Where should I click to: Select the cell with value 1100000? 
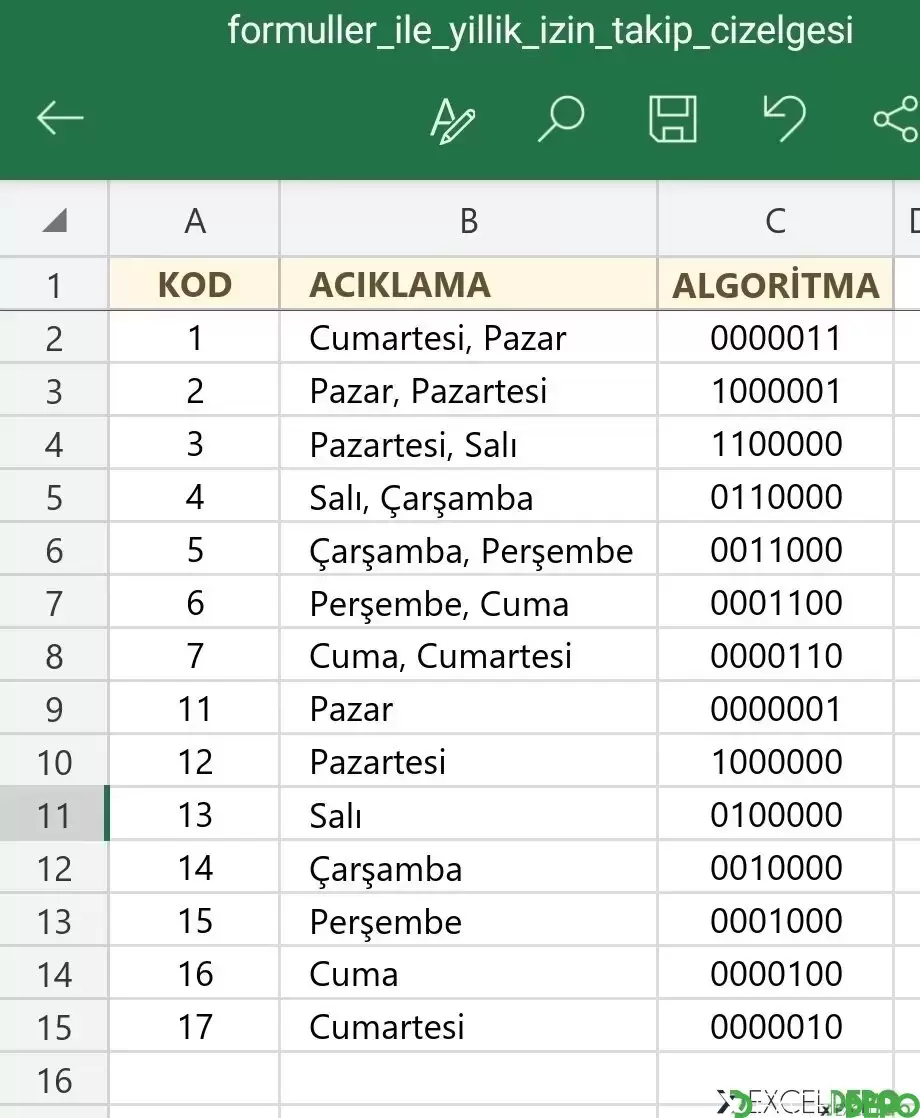pyautogui.click(x=775, y=443)
